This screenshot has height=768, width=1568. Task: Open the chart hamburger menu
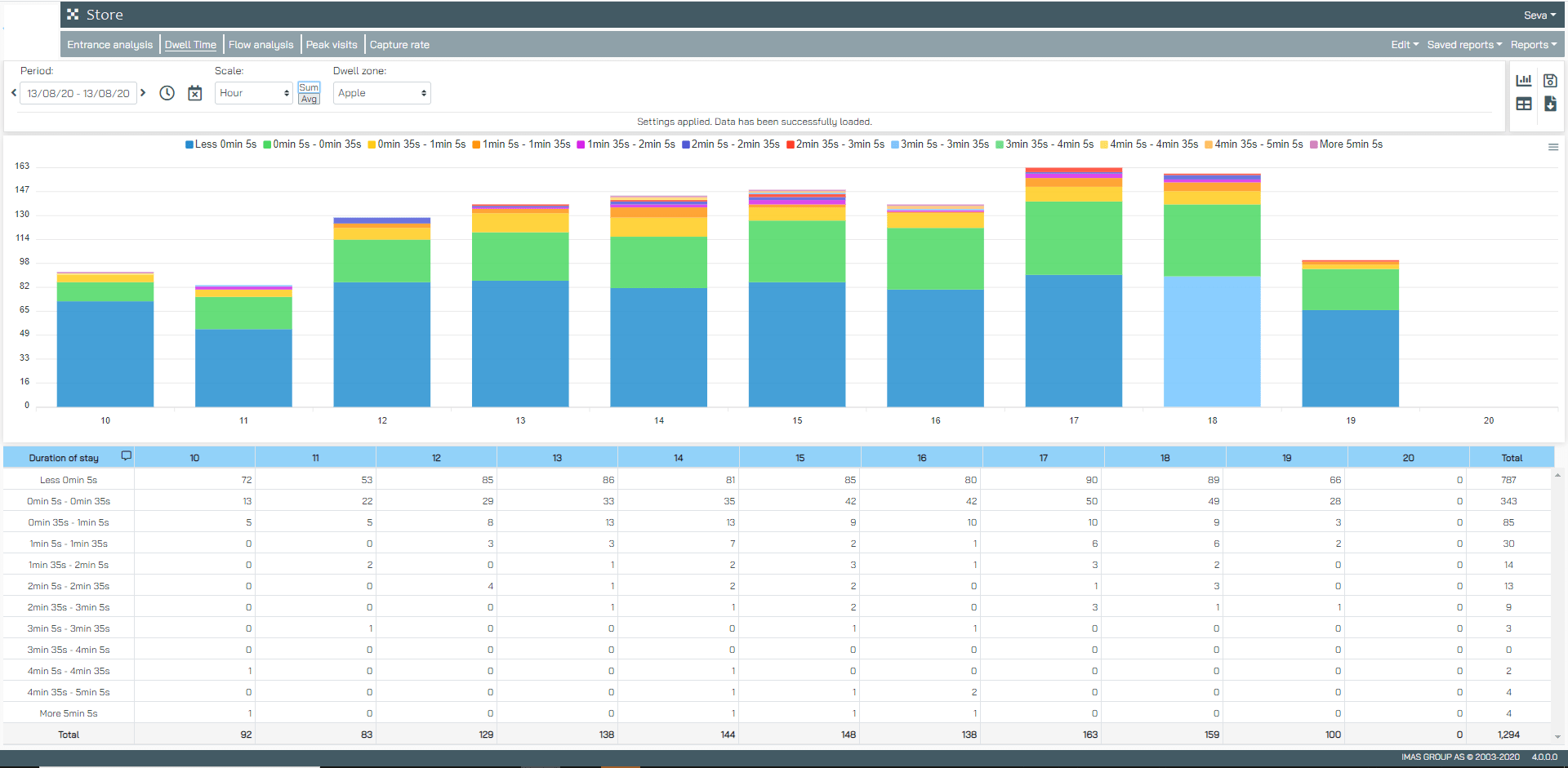(1552, 147)
